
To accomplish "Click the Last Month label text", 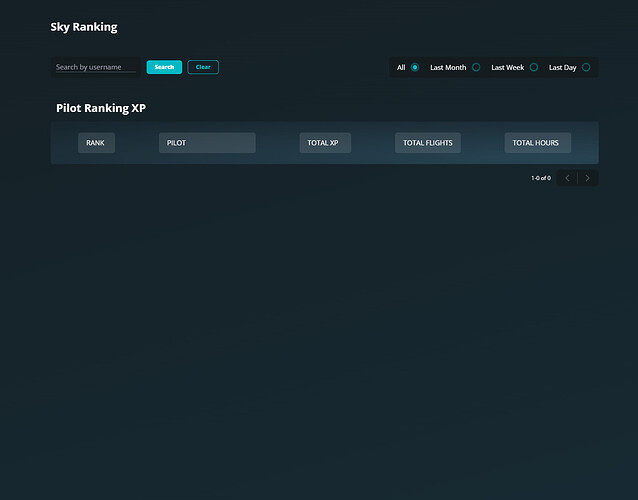I will (448, 68).
